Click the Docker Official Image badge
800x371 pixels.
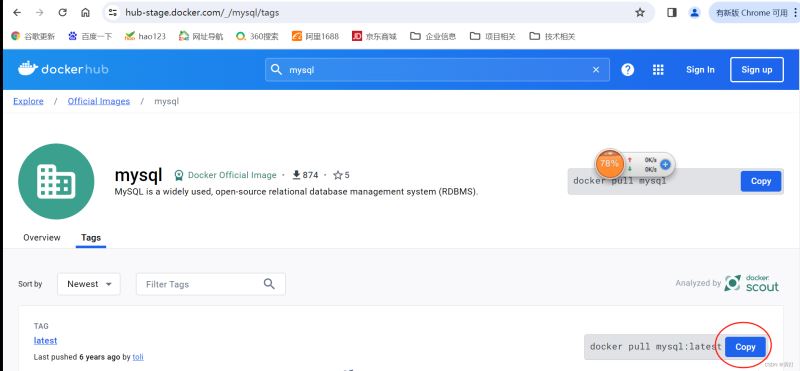click(225, 175)
